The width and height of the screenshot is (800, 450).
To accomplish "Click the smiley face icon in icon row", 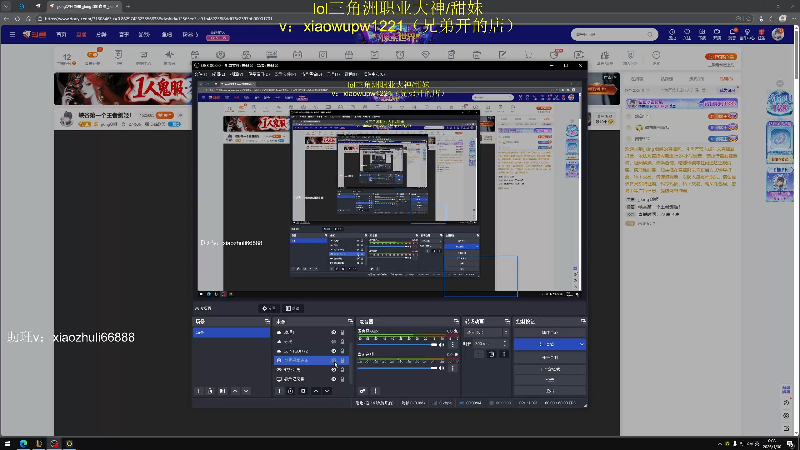I will pyautogui.click(x=656, y=55).
